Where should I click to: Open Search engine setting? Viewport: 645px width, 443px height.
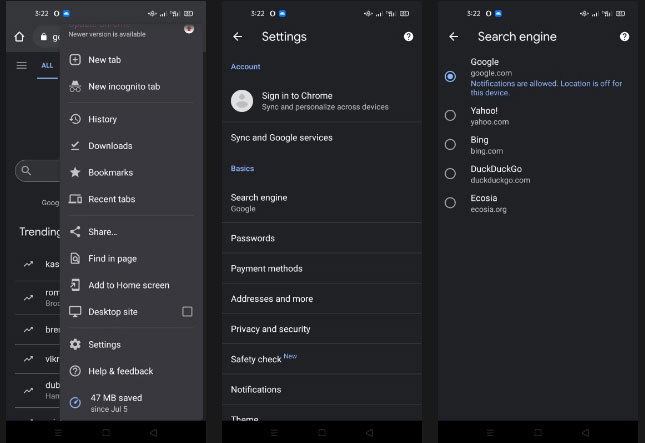coord(322,202)
